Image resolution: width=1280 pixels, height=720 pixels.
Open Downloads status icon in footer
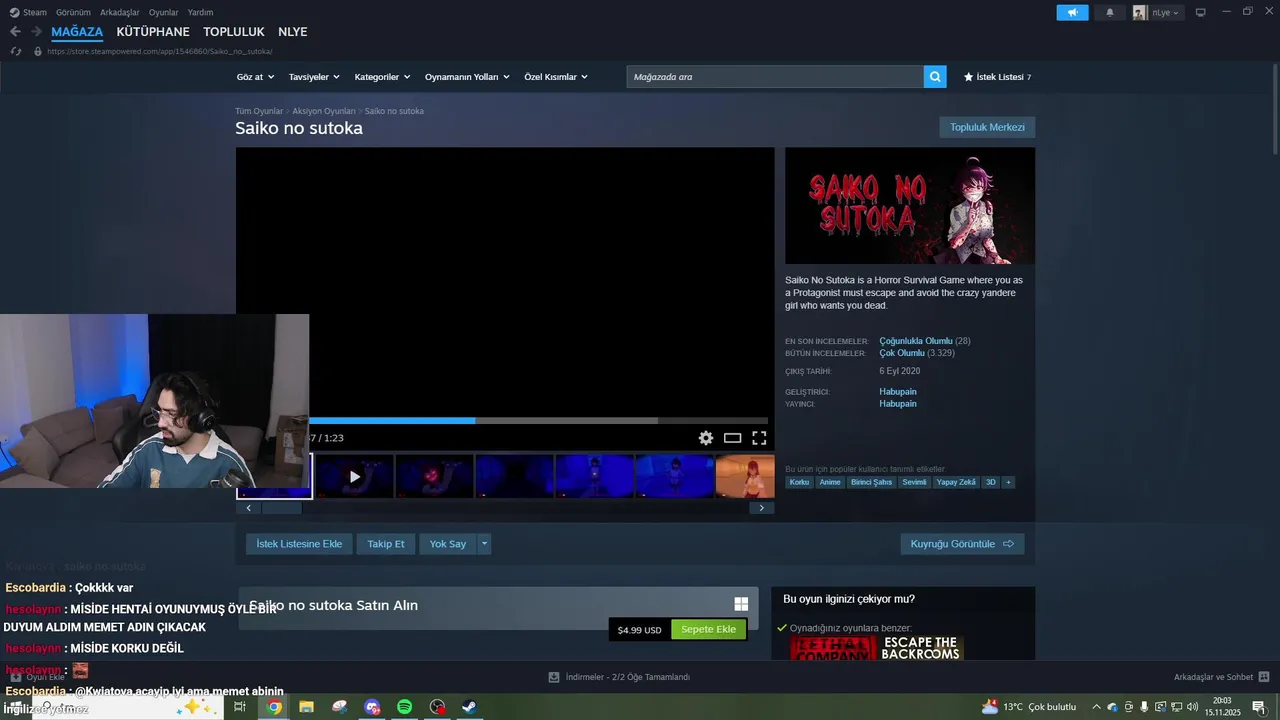coord(554,677)
